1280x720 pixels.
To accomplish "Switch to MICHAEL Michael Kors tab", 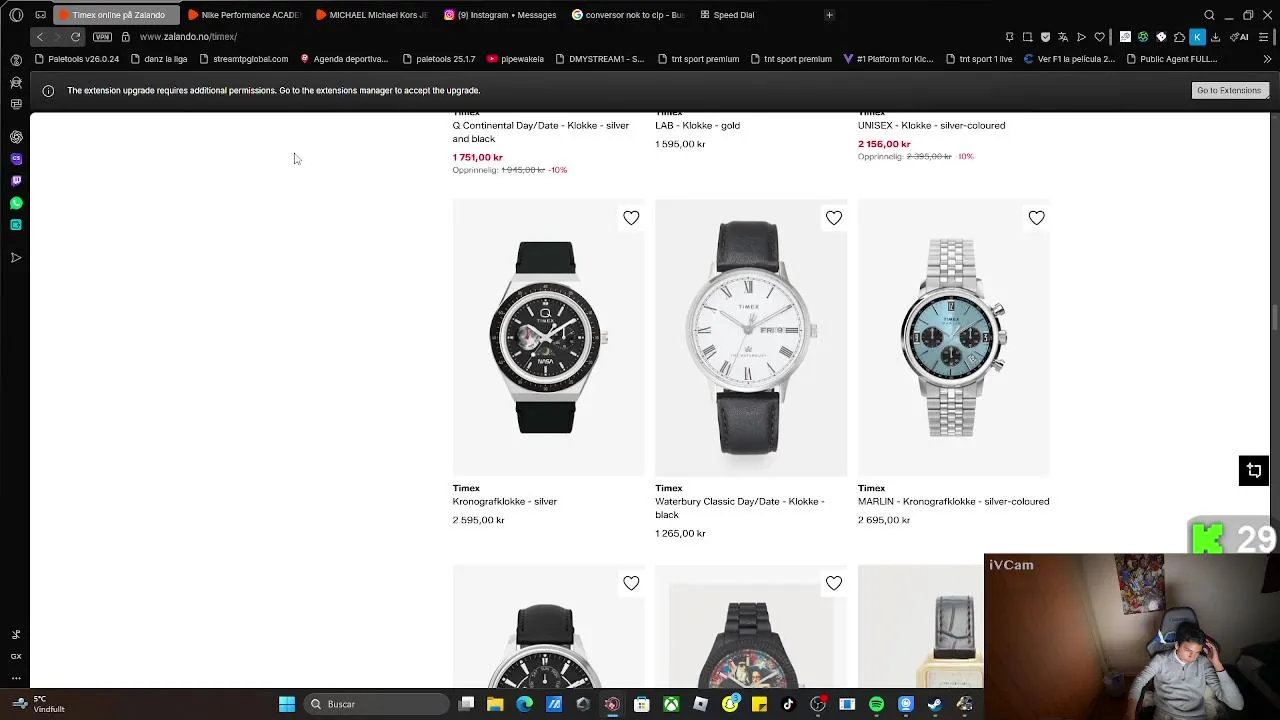I will (372, 15).
